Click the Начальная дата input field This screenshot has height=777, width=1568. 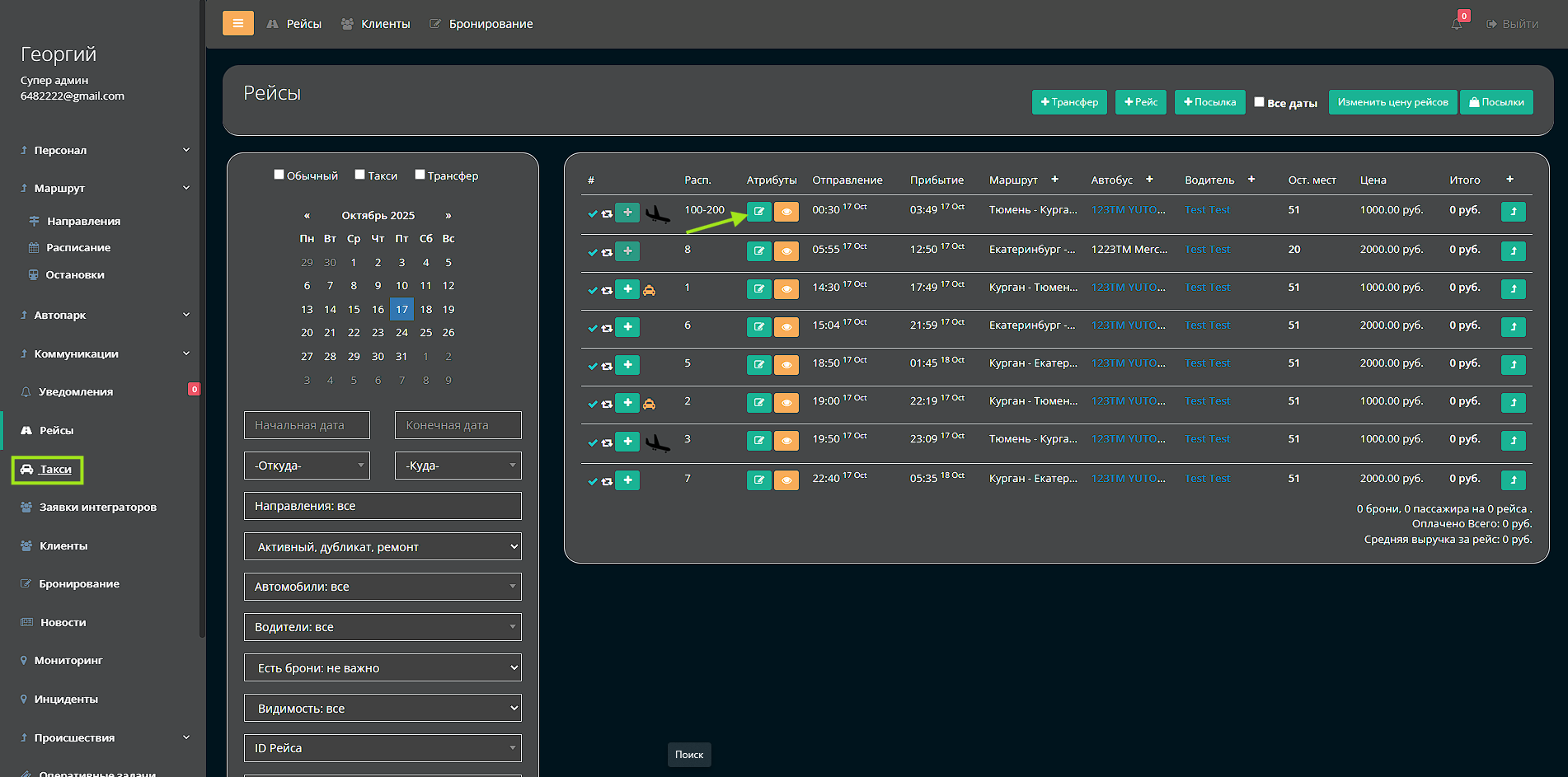click(x=307, y=425)
